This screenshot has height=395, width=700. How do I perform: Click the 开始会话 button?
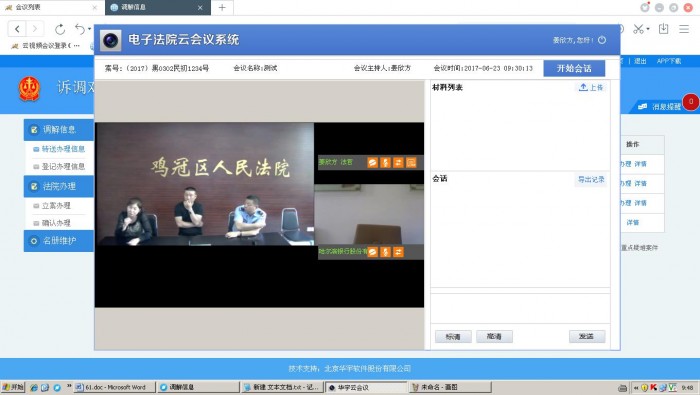click(x=574, y=68)
